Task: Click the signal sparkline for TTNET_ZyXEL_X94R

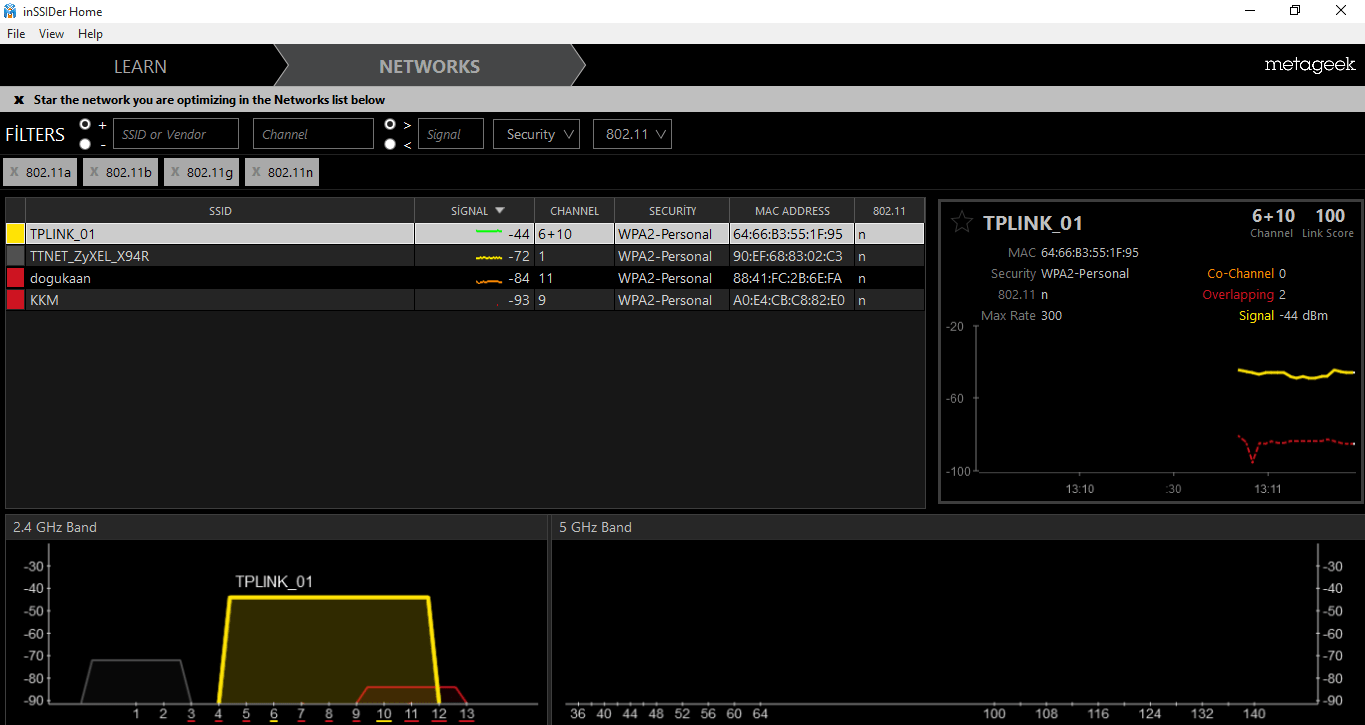Action: coord(488,257)
